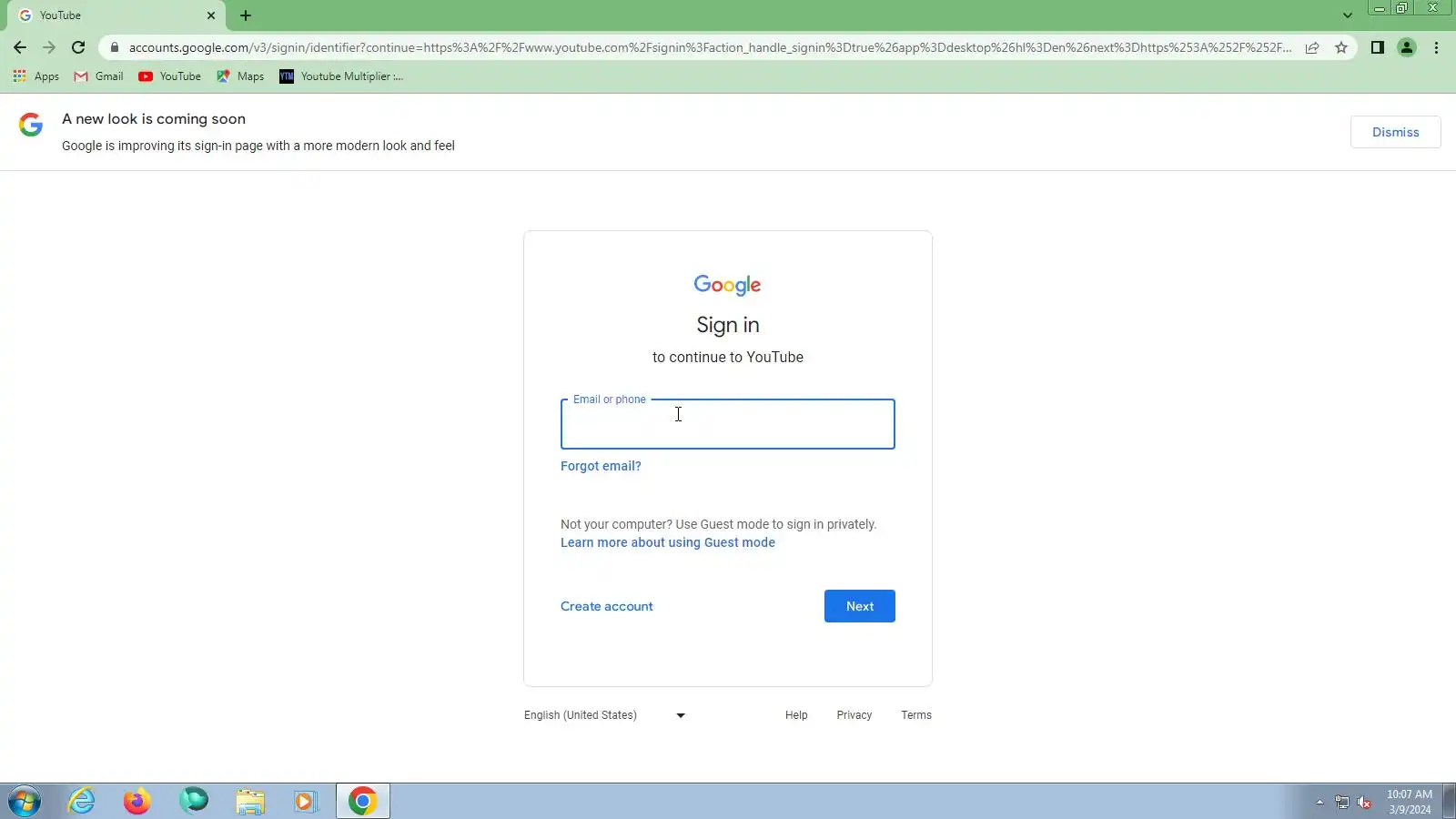
Task: Bookmark this tab with star icon
Action: point(1341,47)
